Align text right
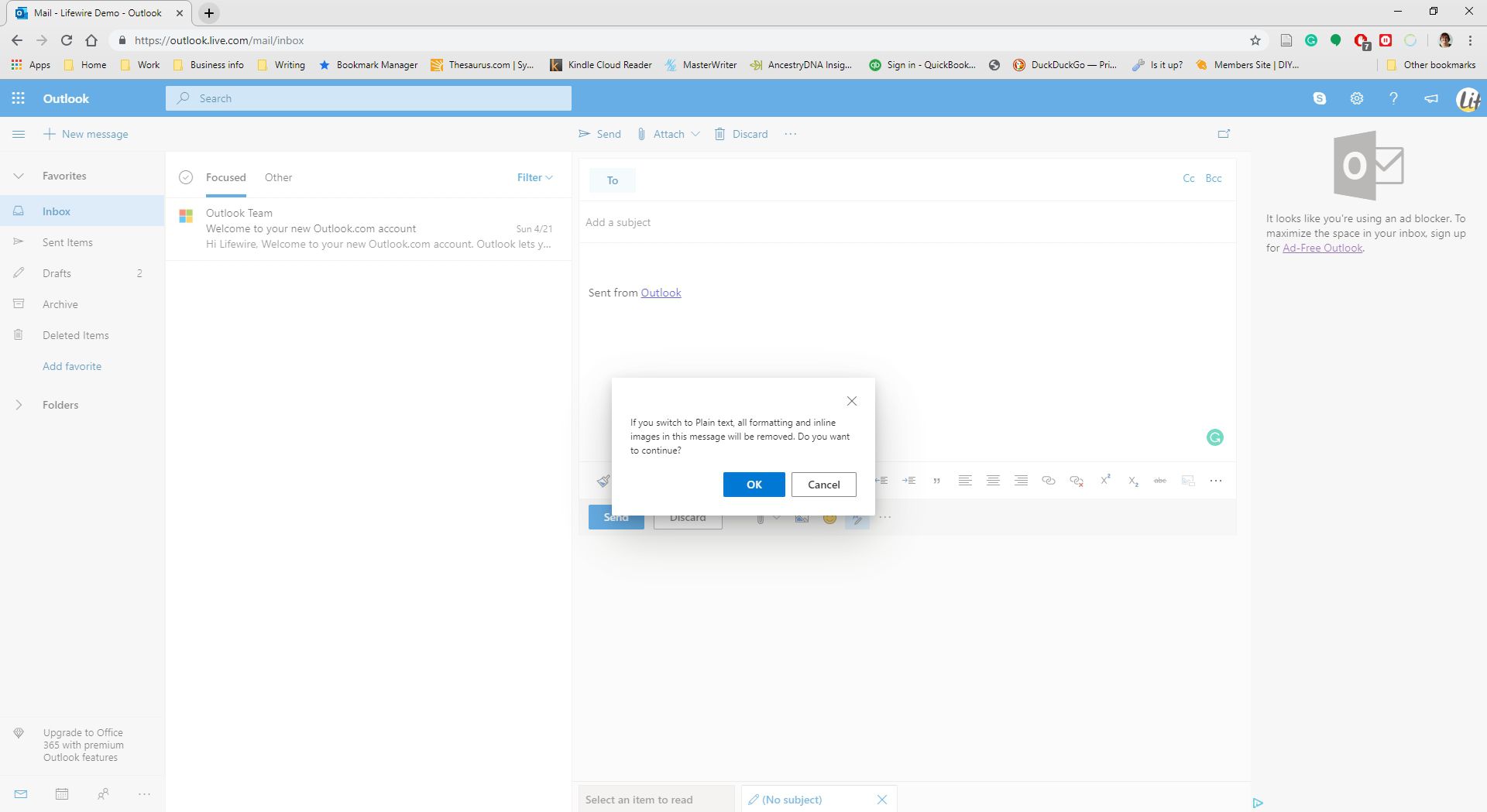 coord(1021,481)
